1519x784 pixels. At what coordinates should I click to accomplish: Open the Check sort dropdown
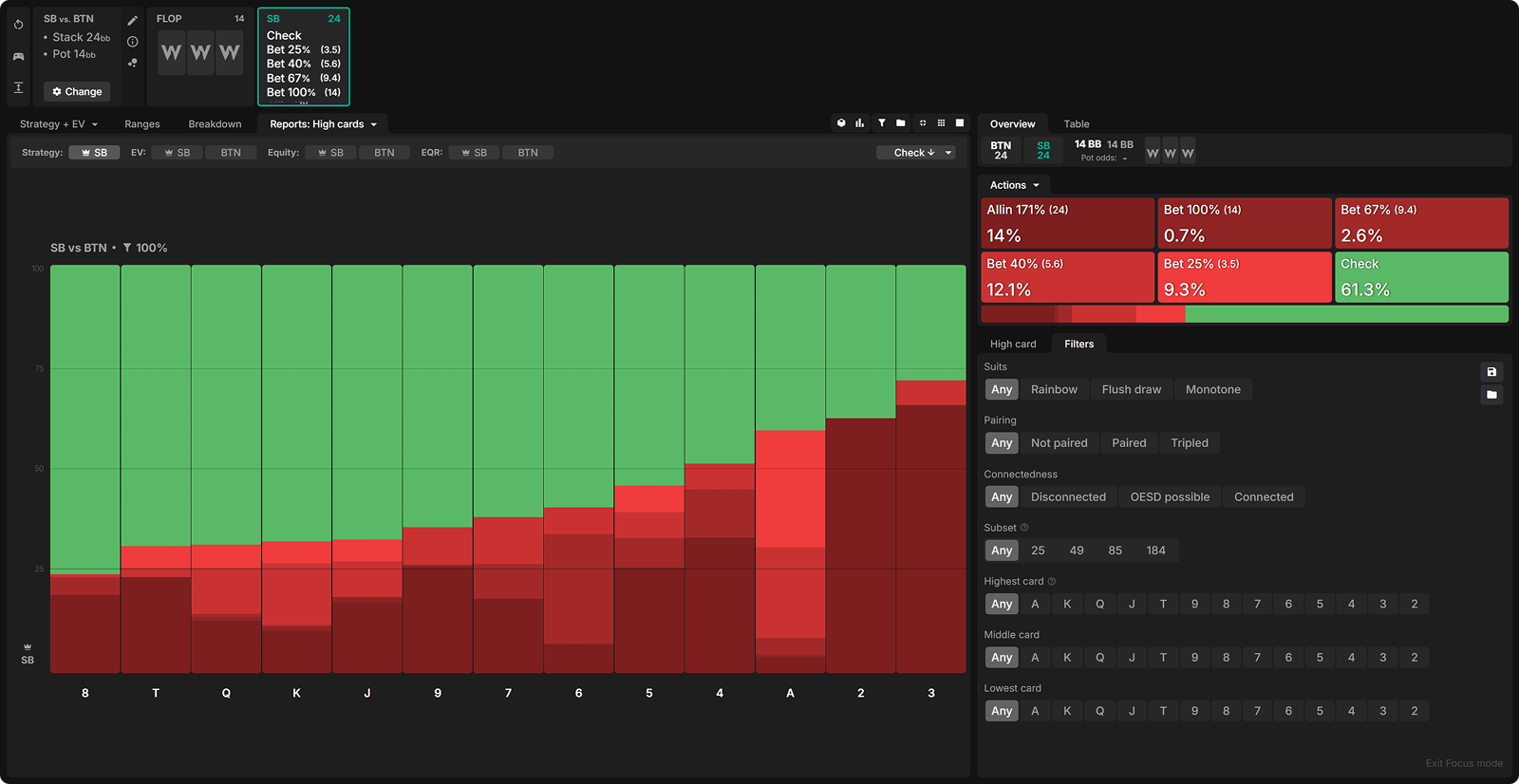[915, 153]
